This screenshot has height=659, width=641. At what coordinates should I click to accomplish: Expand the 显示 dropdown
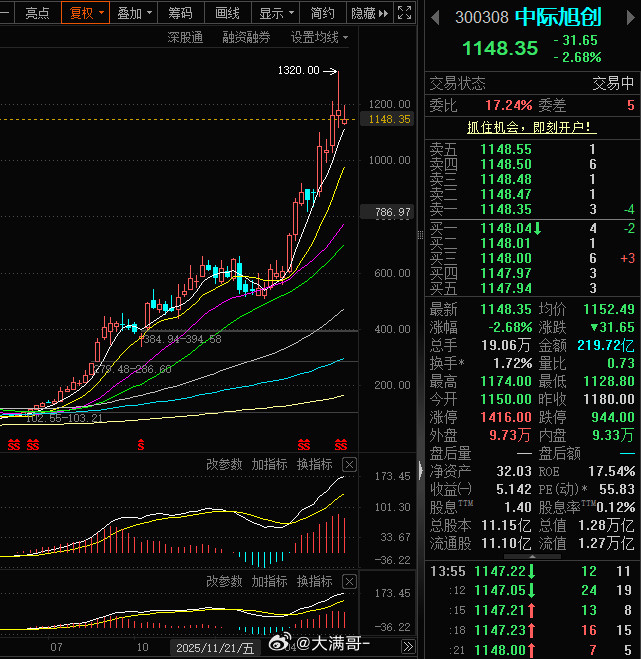pos(275,13)
